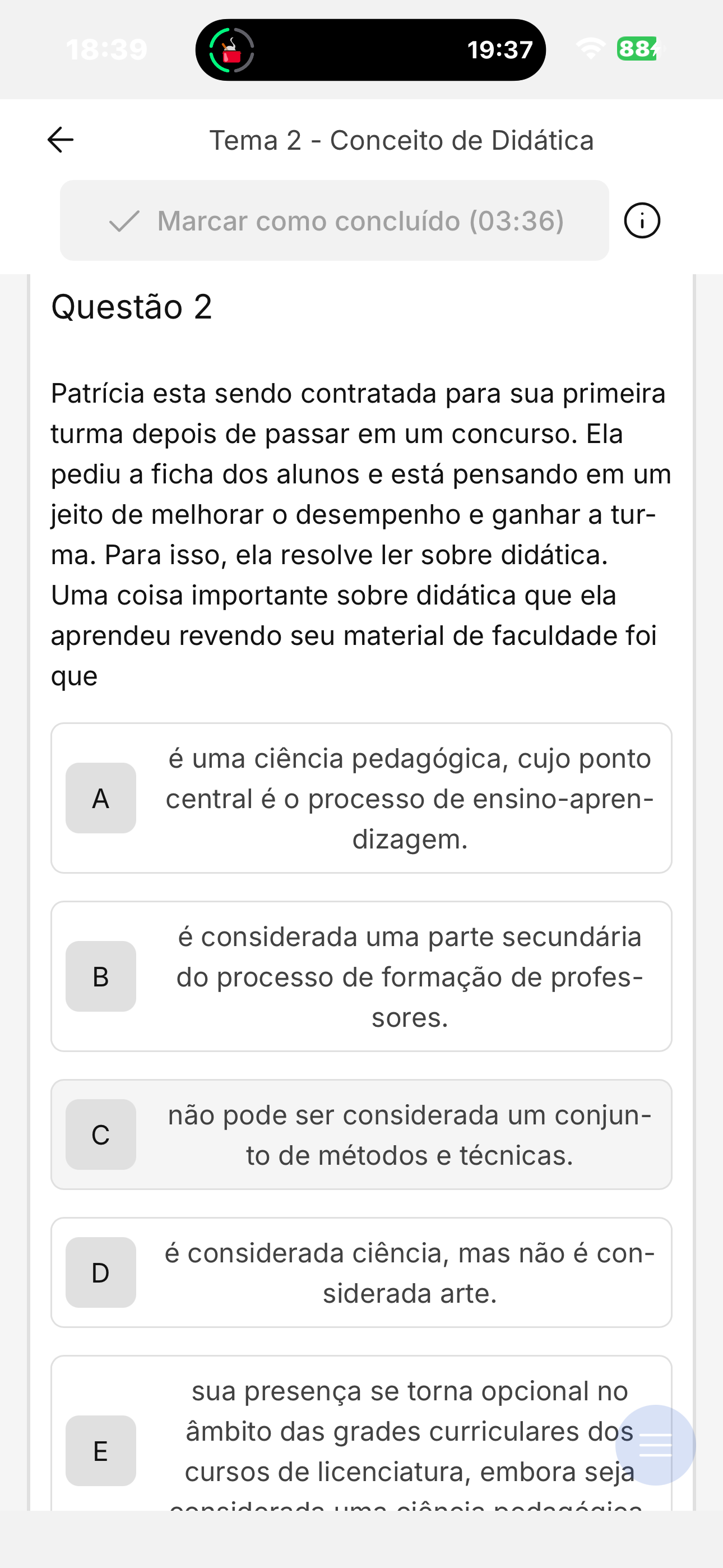
Task: Select answer letter C badge
Action: click(101, 1135)
